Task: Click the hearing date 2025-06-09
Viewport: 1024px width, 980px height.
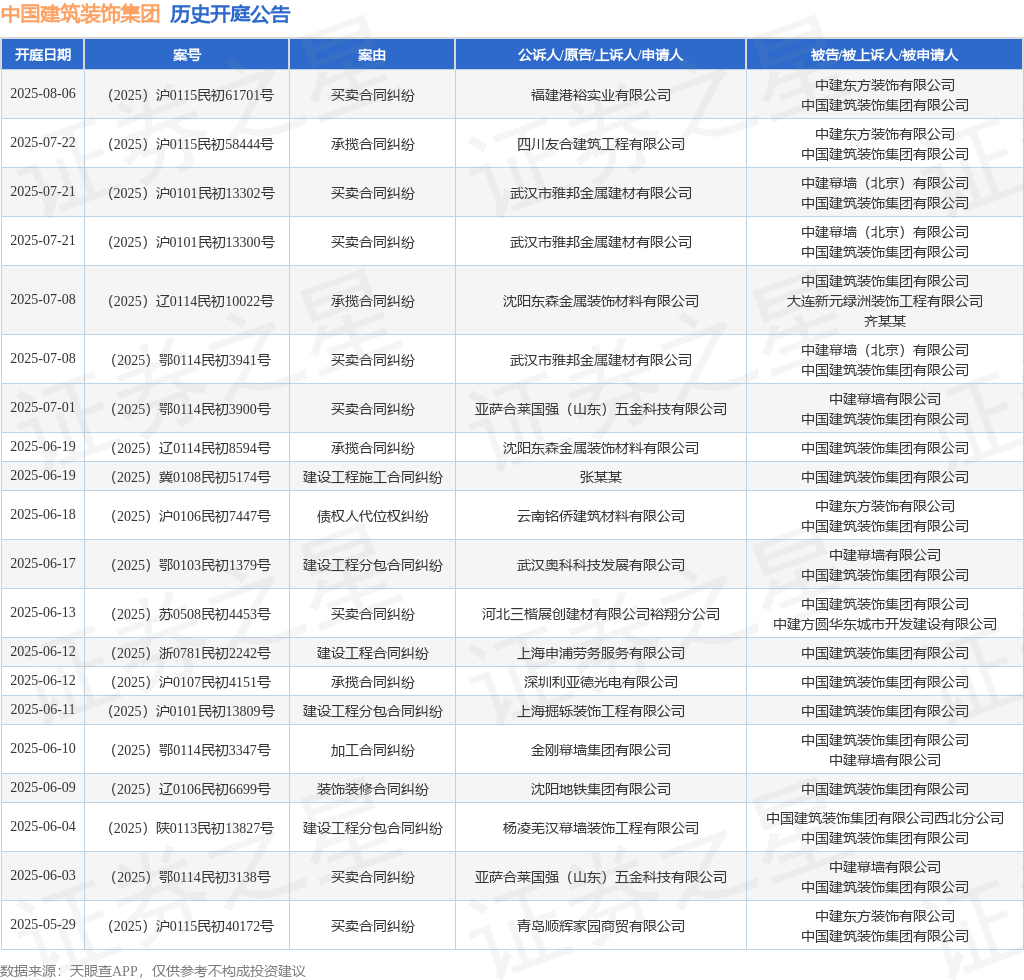Action: click(43, 787)
